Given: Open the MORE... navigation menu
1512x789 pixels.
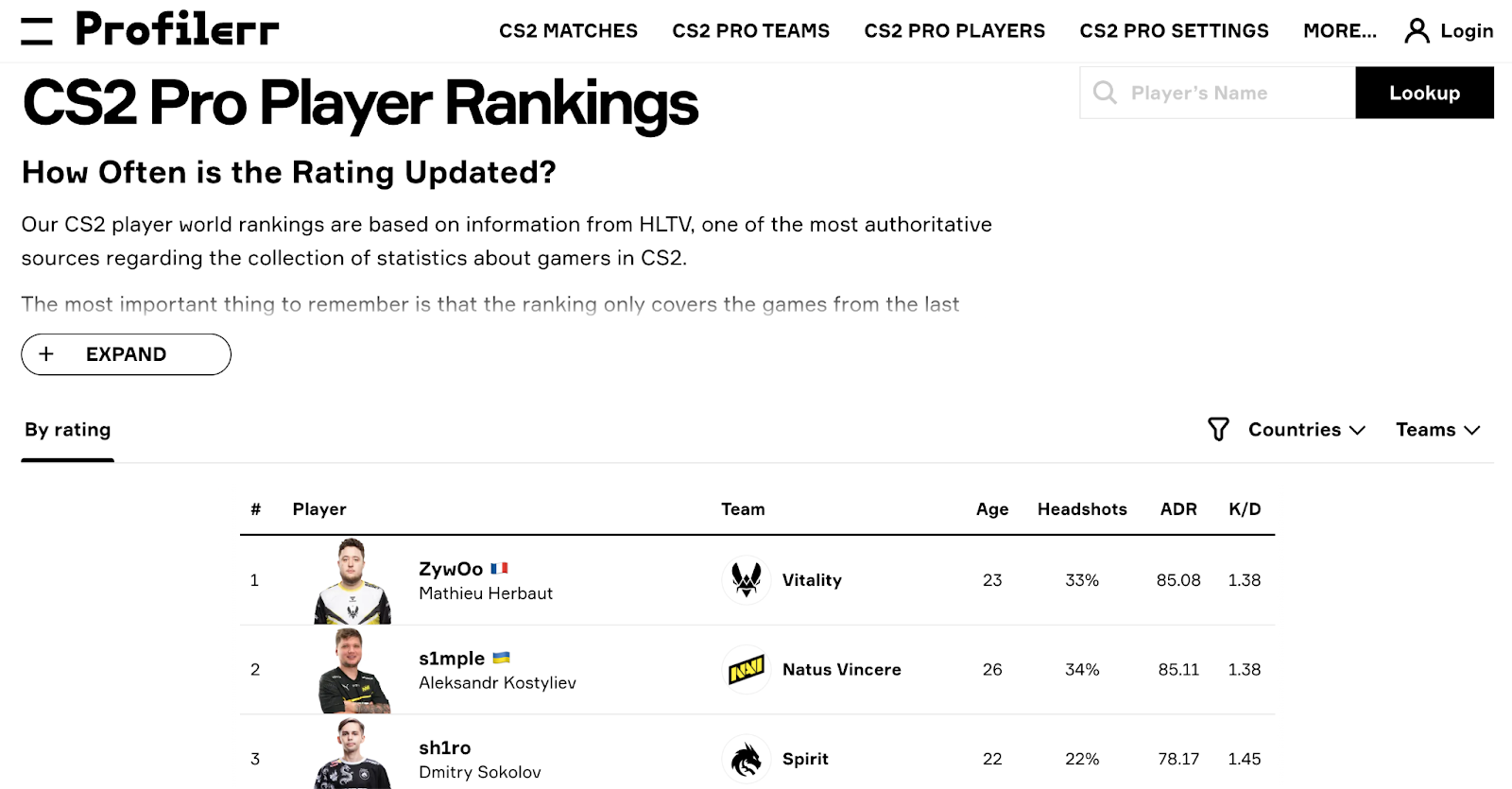Looking at the screenshot, I should pyautogui.click(x=1339, y=31).
